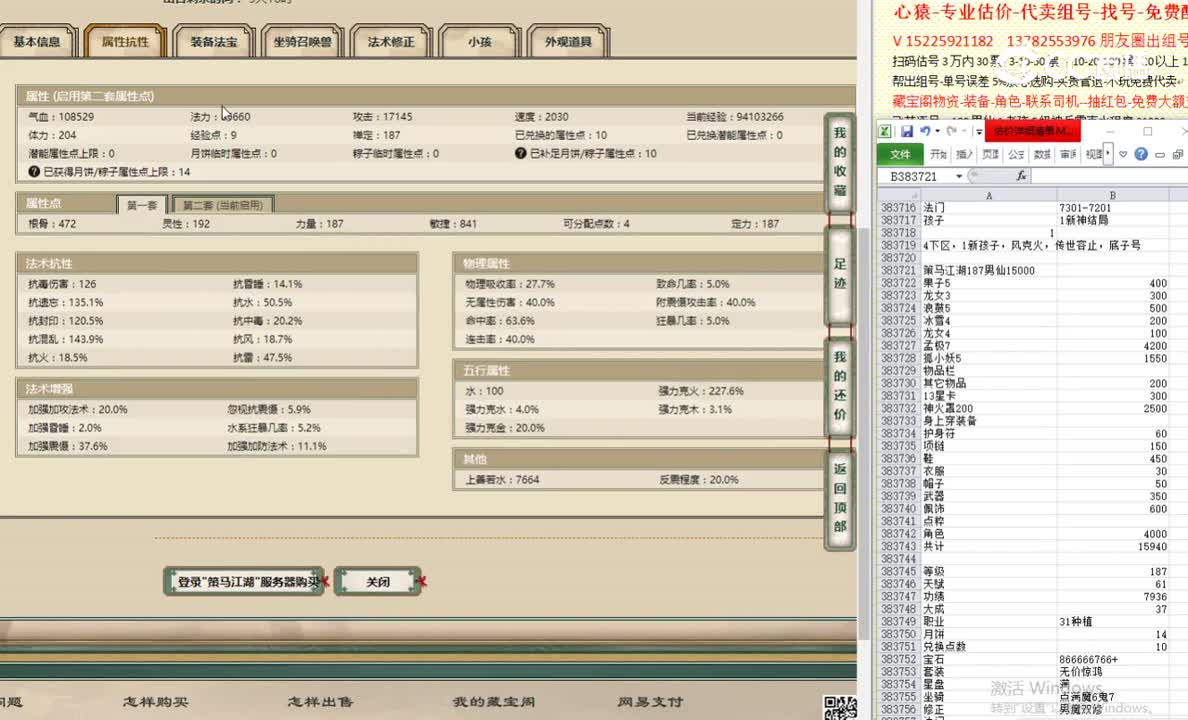Select the 功绩 value cell 7936
This screenshot has width=1188, height=720.
coord(1112,596)
